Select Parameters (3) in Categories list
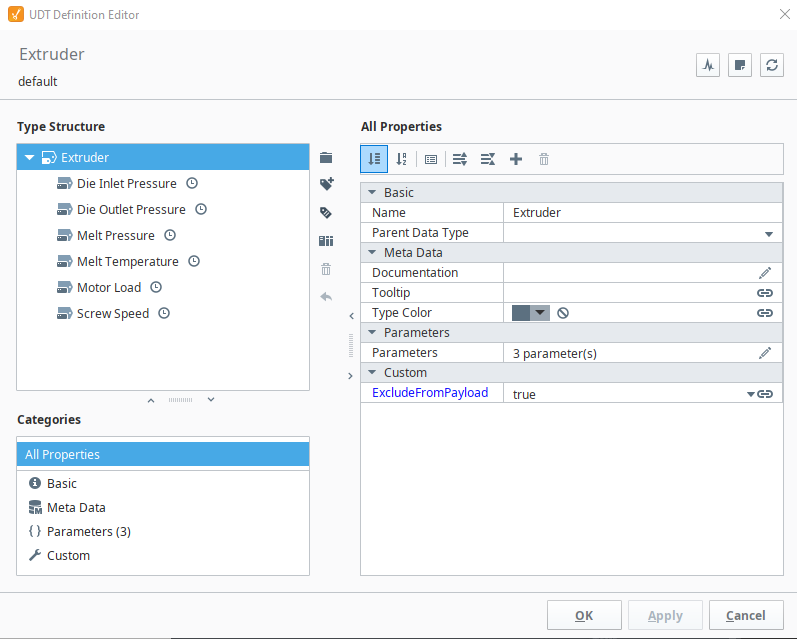 point(88,532)
